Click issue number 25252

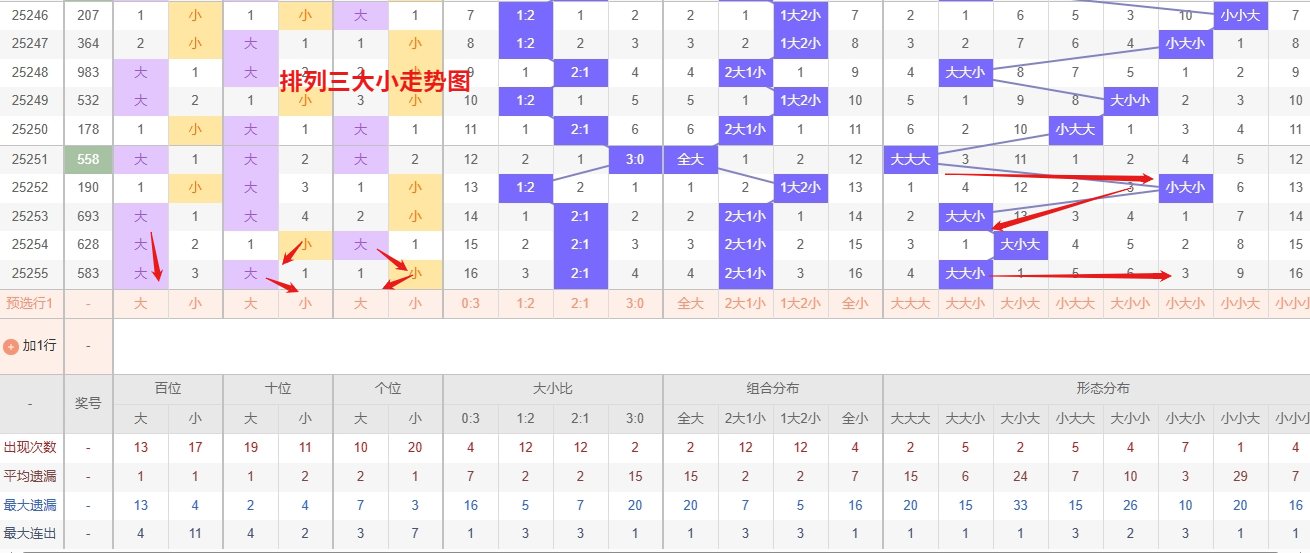click(x=30, y=187)
